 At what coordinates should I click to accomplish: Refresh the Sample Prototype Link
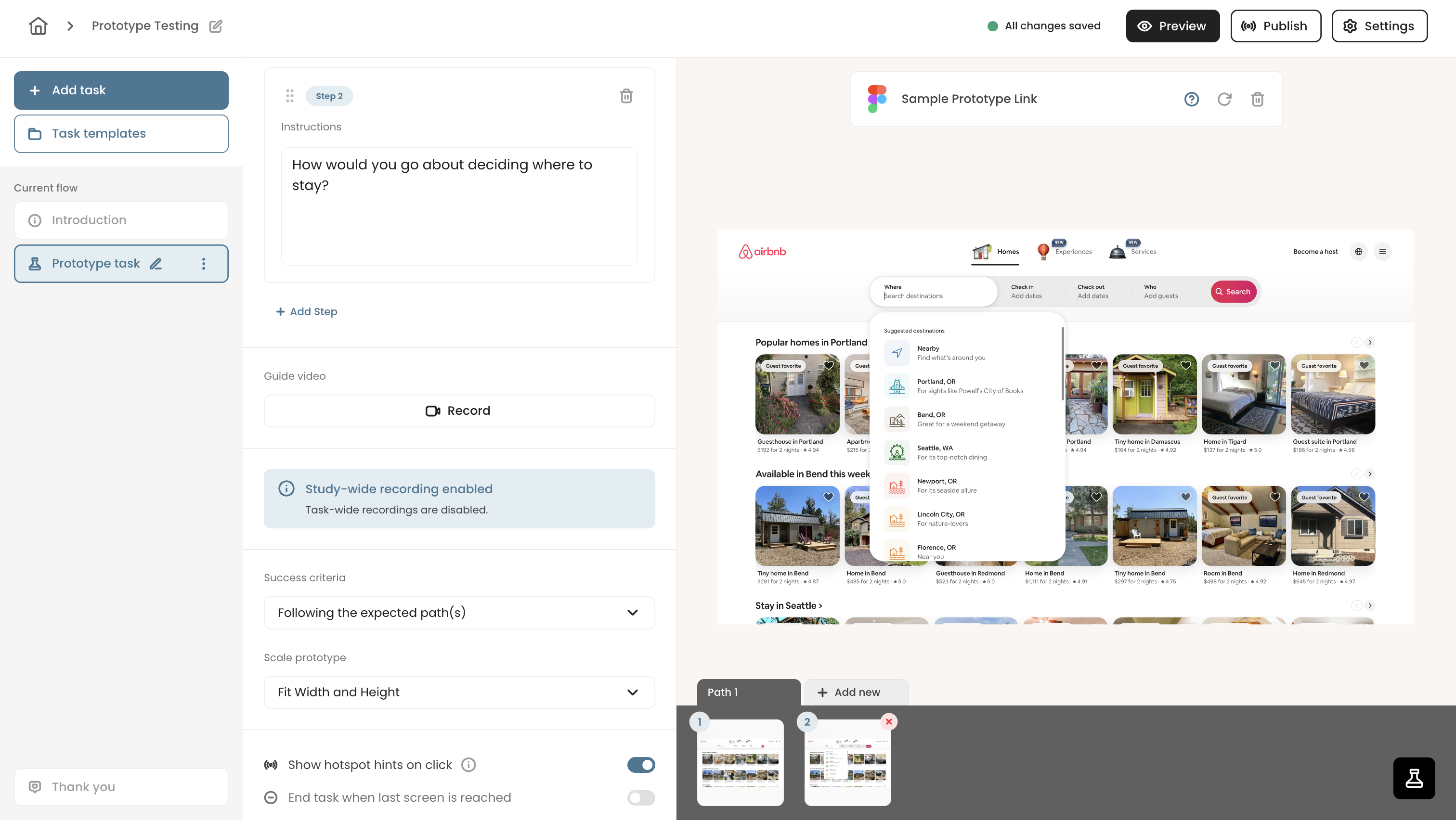(1224, 100)
